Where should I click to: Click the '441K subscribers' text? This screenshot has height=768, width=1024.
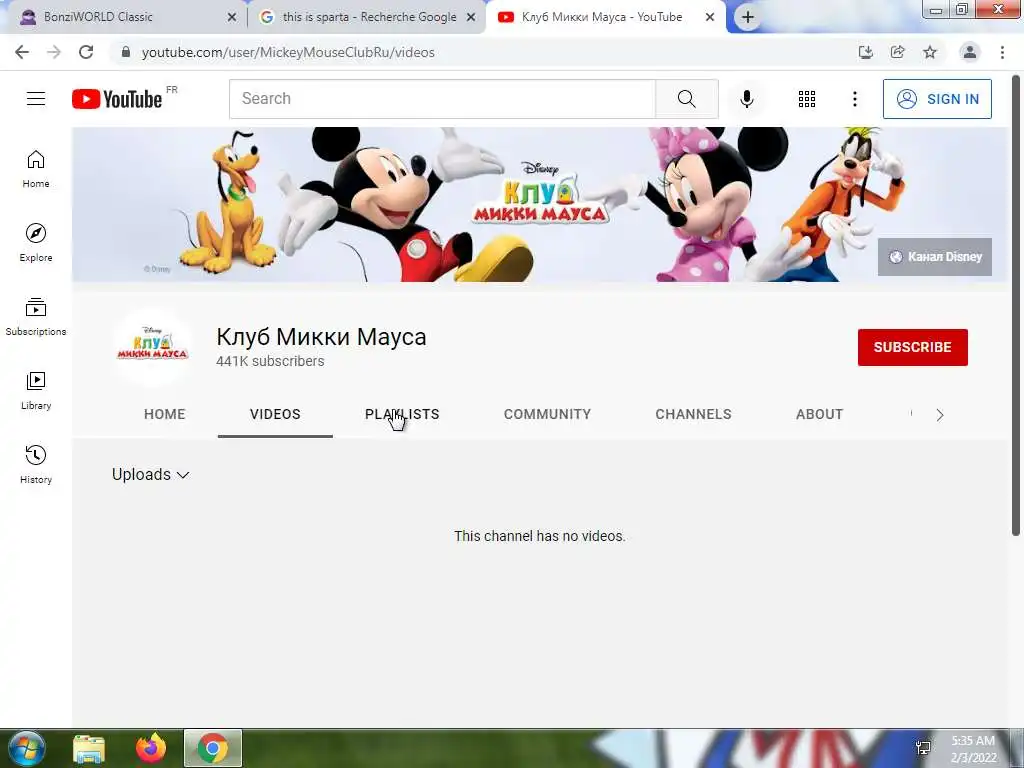270,361
